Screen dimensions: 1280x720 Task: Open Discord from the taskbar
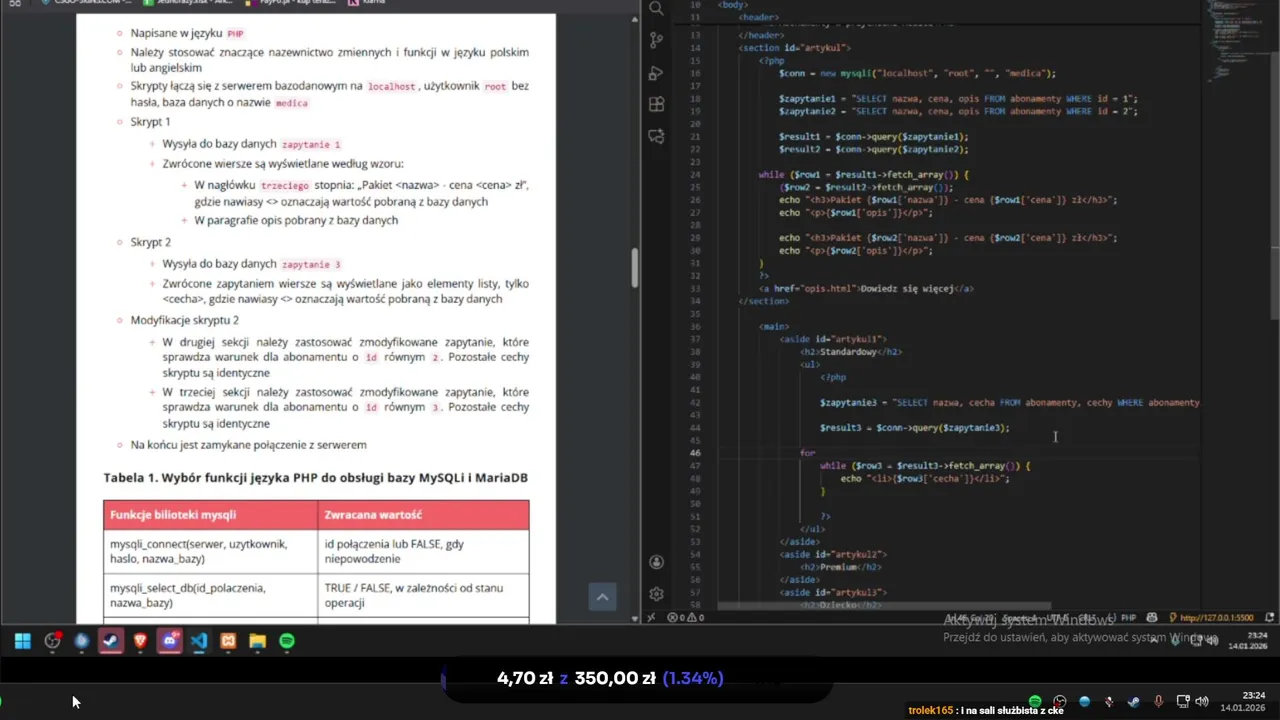(x=169, y=641)
